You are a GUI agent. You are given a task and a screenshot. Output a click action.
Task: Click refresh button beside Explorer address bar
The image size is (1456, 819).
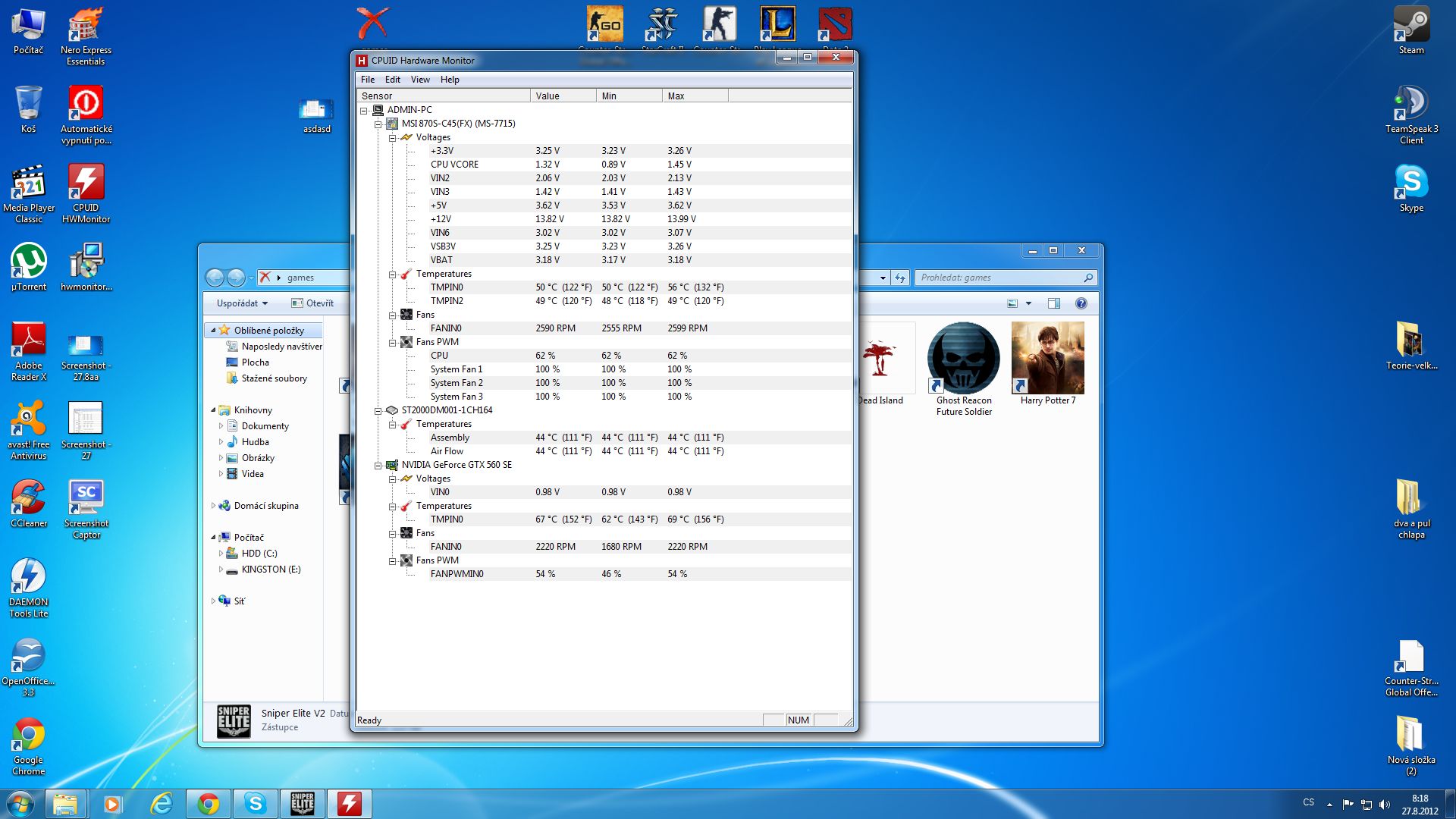[900, 278]
